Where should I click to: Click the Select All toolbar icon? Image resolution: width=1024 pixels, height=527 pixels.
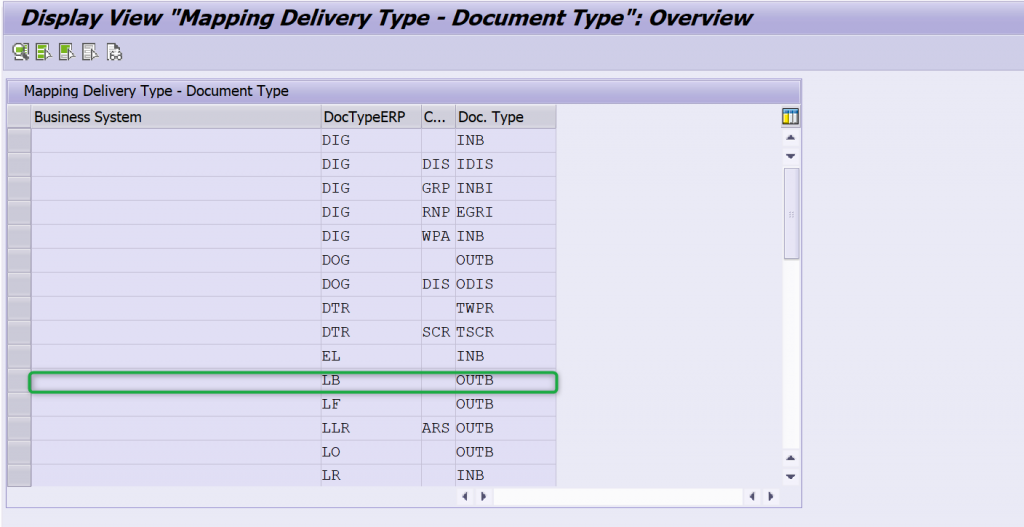pyautogui.click(x=44, y=52)
